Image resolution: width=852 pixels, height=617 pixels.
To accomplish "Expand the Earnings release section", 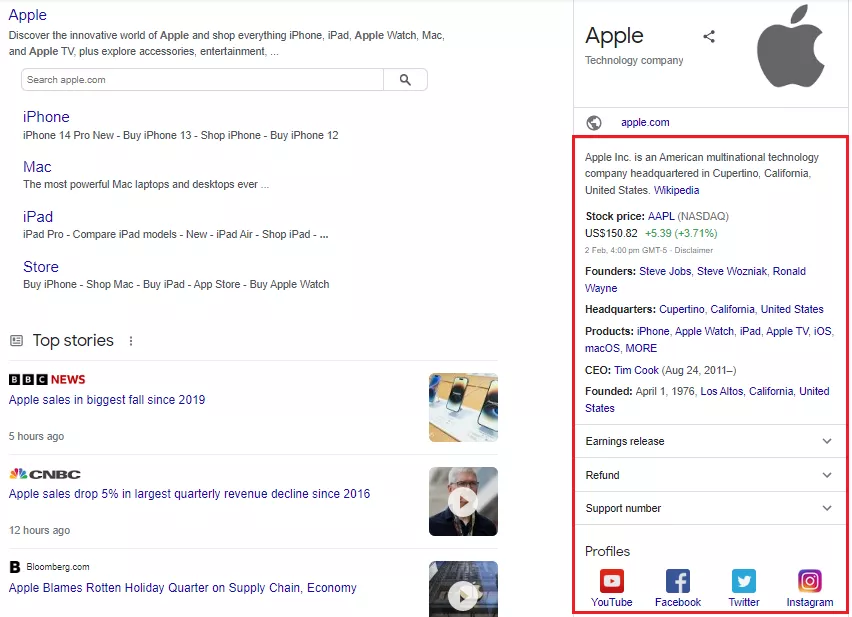I will point(710,441).
